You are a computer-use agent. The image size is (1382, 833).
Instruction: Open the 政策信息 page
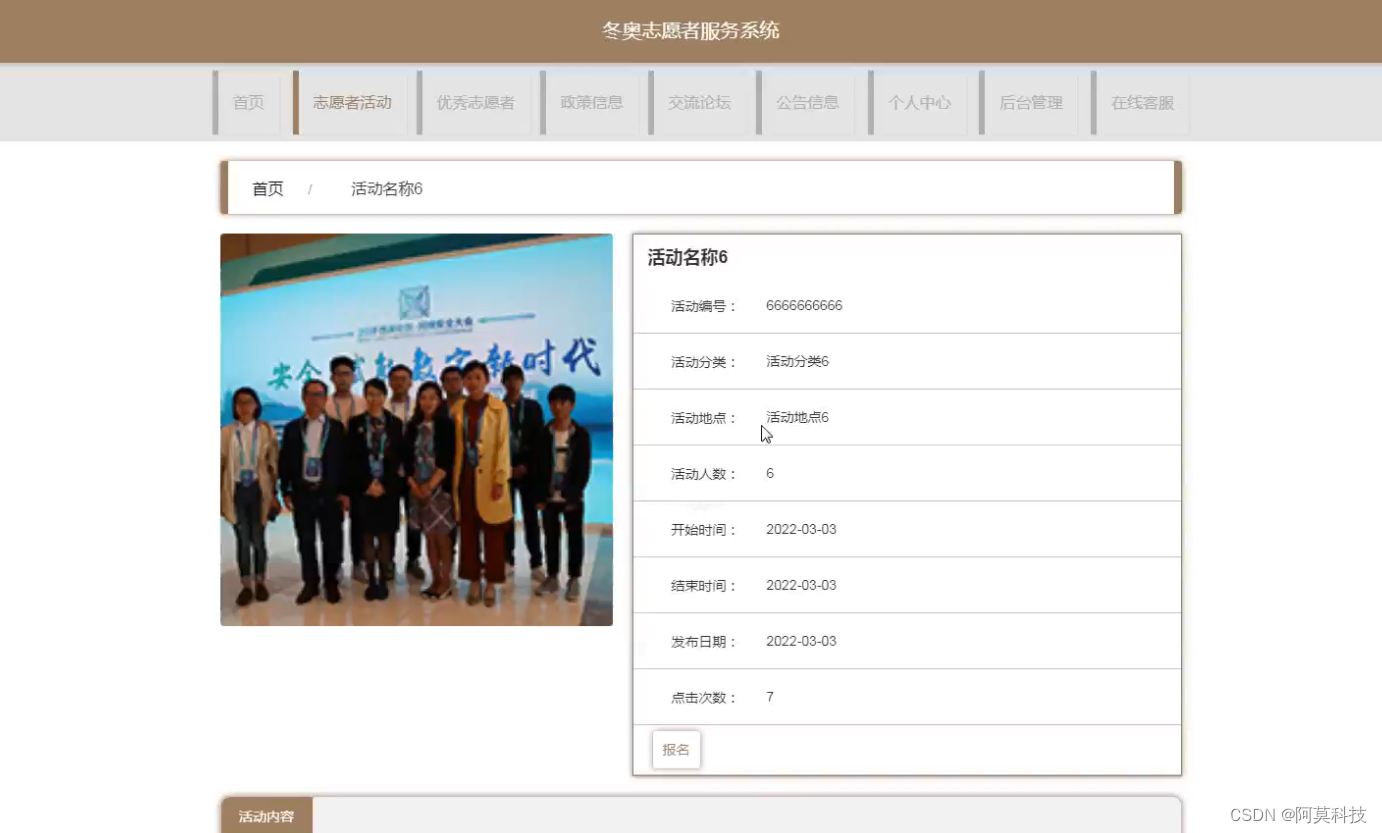point(591,102)
